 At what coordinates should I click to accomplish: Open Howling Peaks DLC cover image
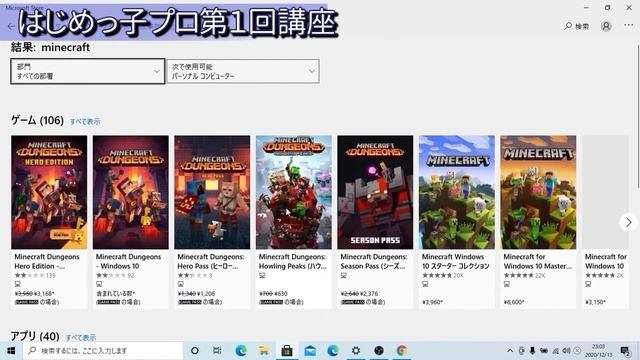294,192
